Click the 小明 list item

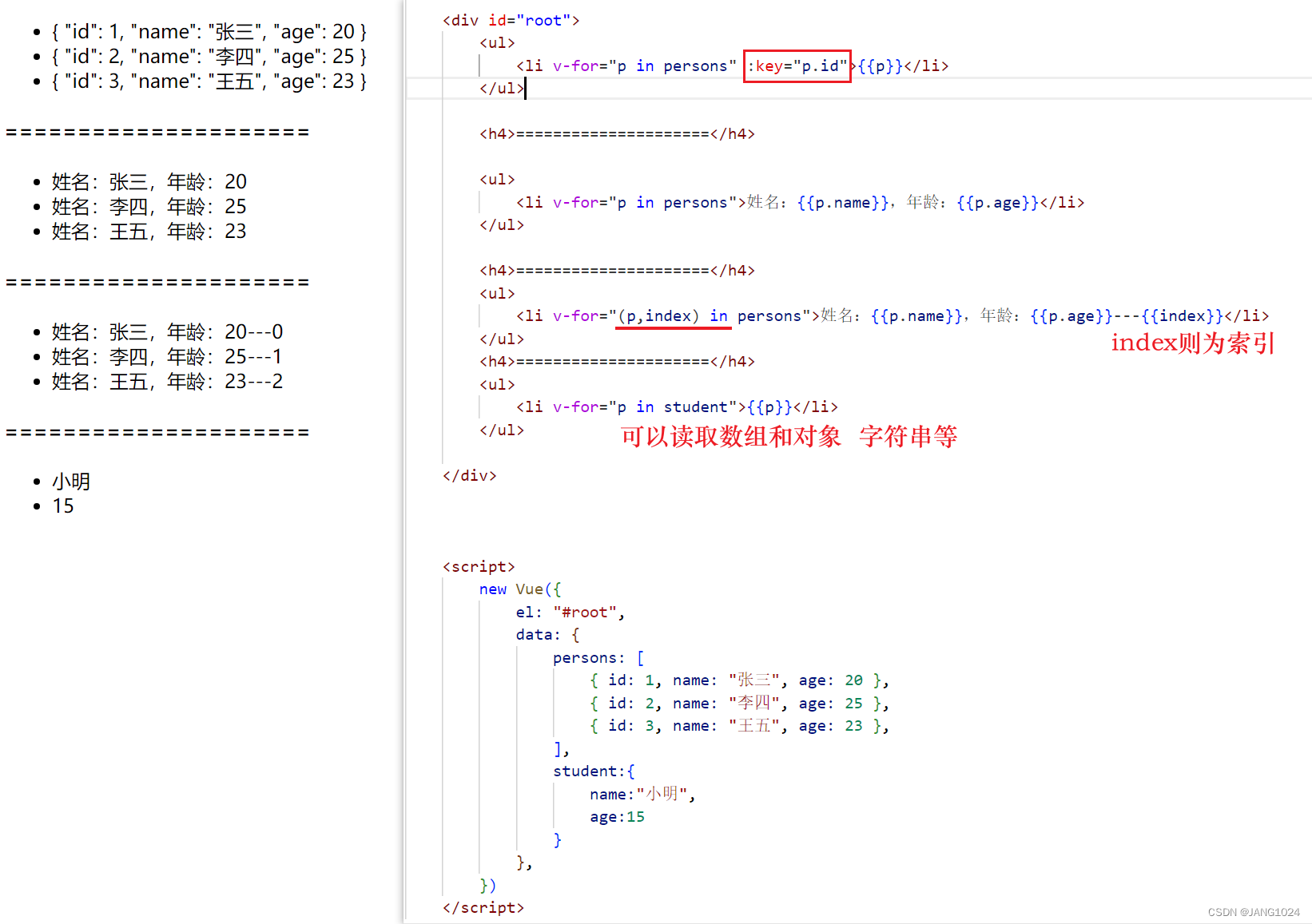click(x=71, y=482)
